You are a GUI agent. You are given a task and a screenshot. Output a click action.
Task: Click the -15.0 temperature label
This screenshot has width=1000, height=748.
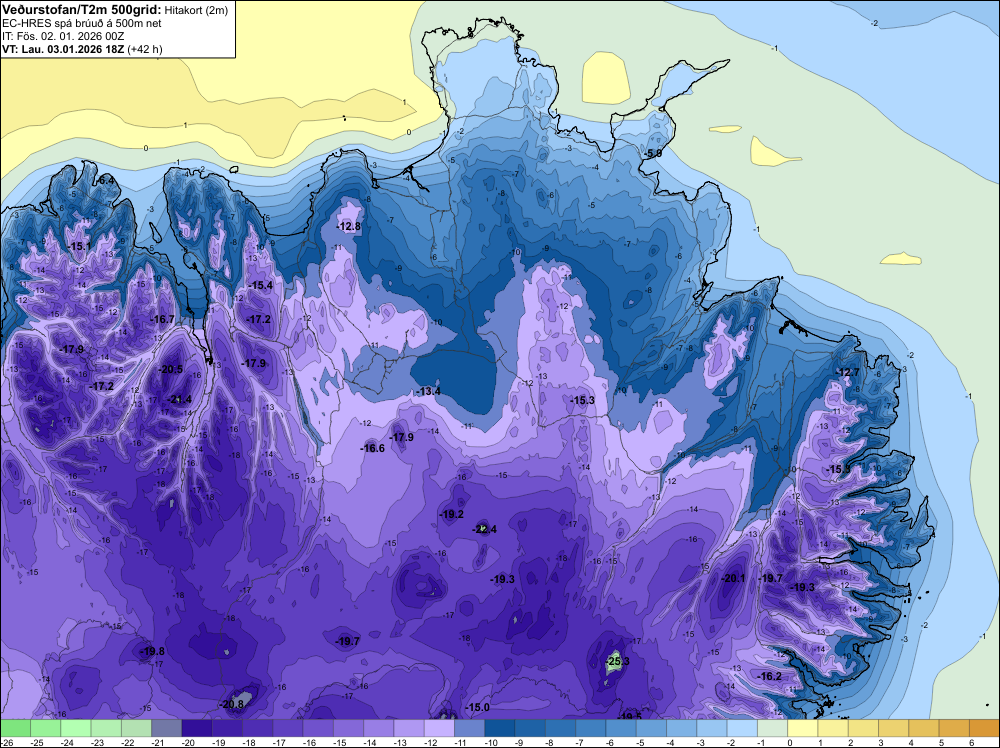coord(478,707)
